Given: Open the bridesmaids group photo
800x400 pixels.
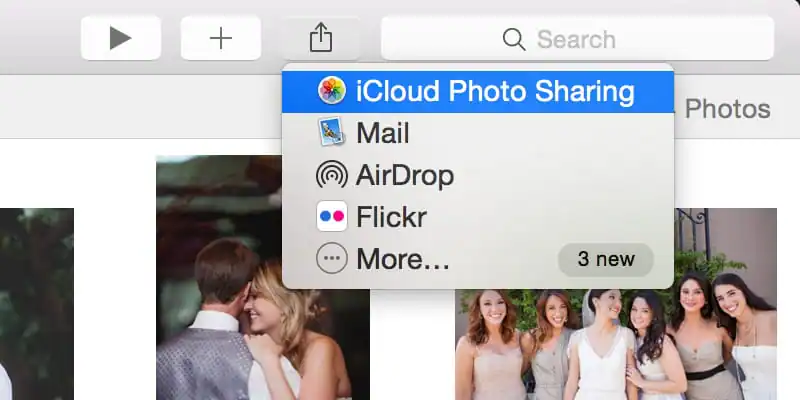Looking at the screenshot, I should [616, 304].
